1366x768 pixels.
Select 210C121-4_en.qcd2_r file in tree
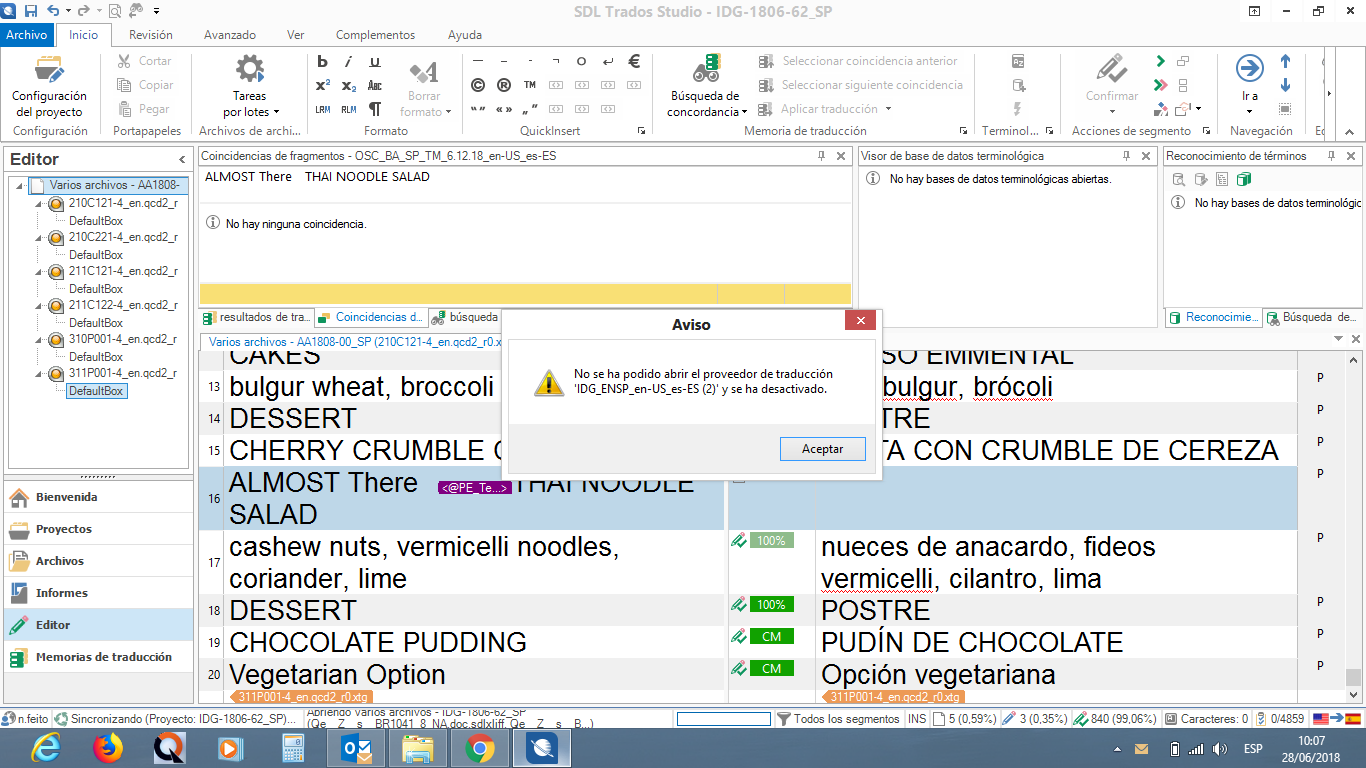(x=123, y=203)
